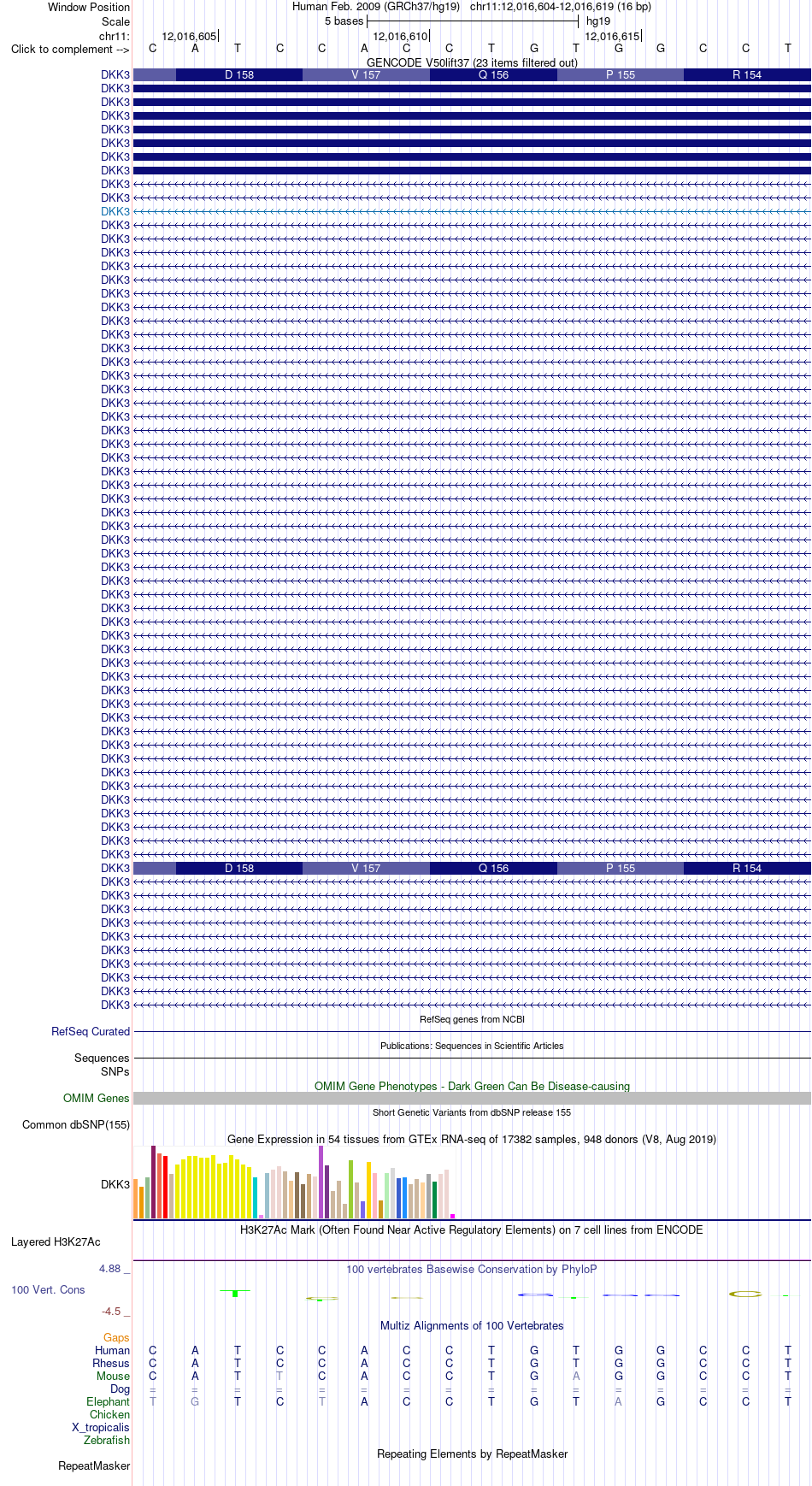Click the Dog alignment row label
Image resolution: width=812 pixels, height=1486 pixels.
pos(120,1389)
